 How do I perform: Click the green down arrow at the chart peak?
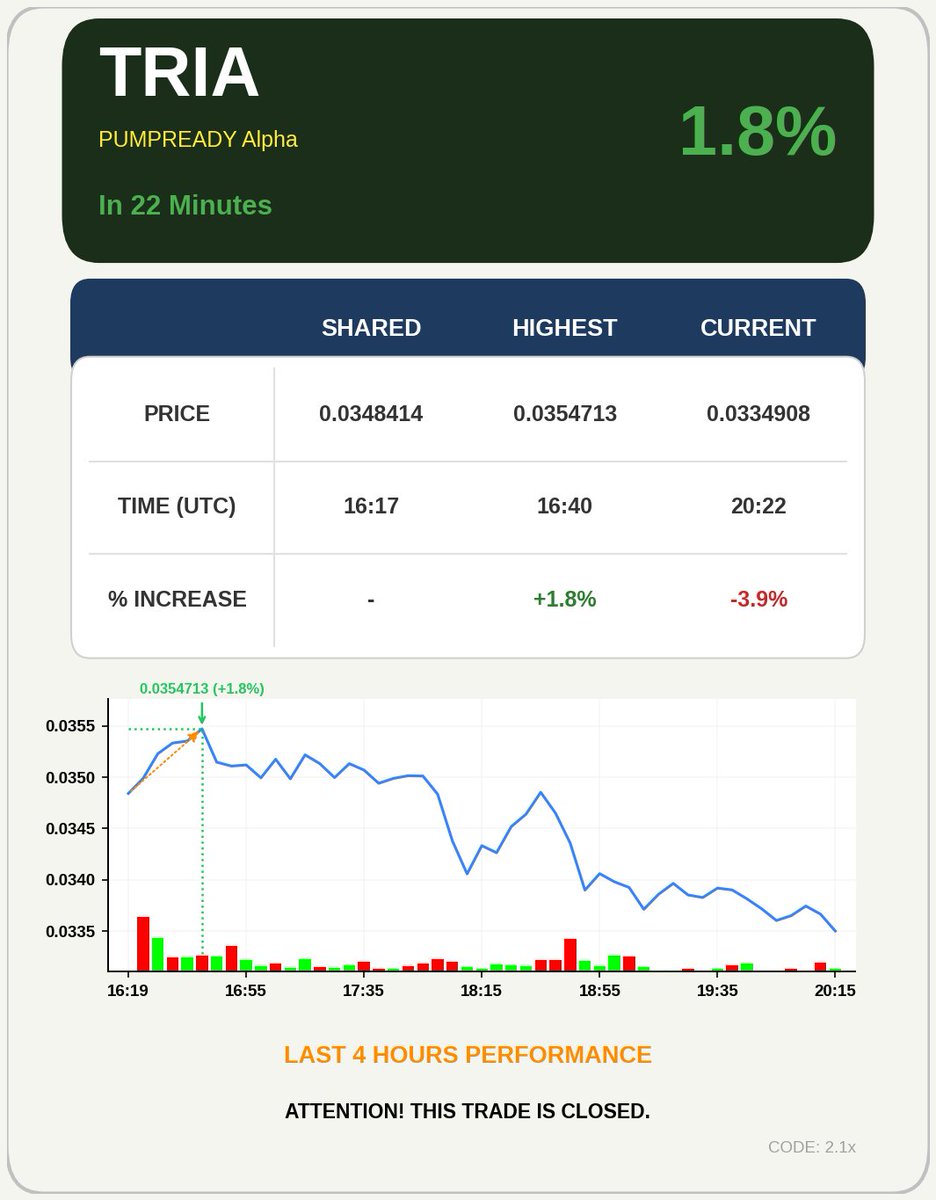click(202, 713)
